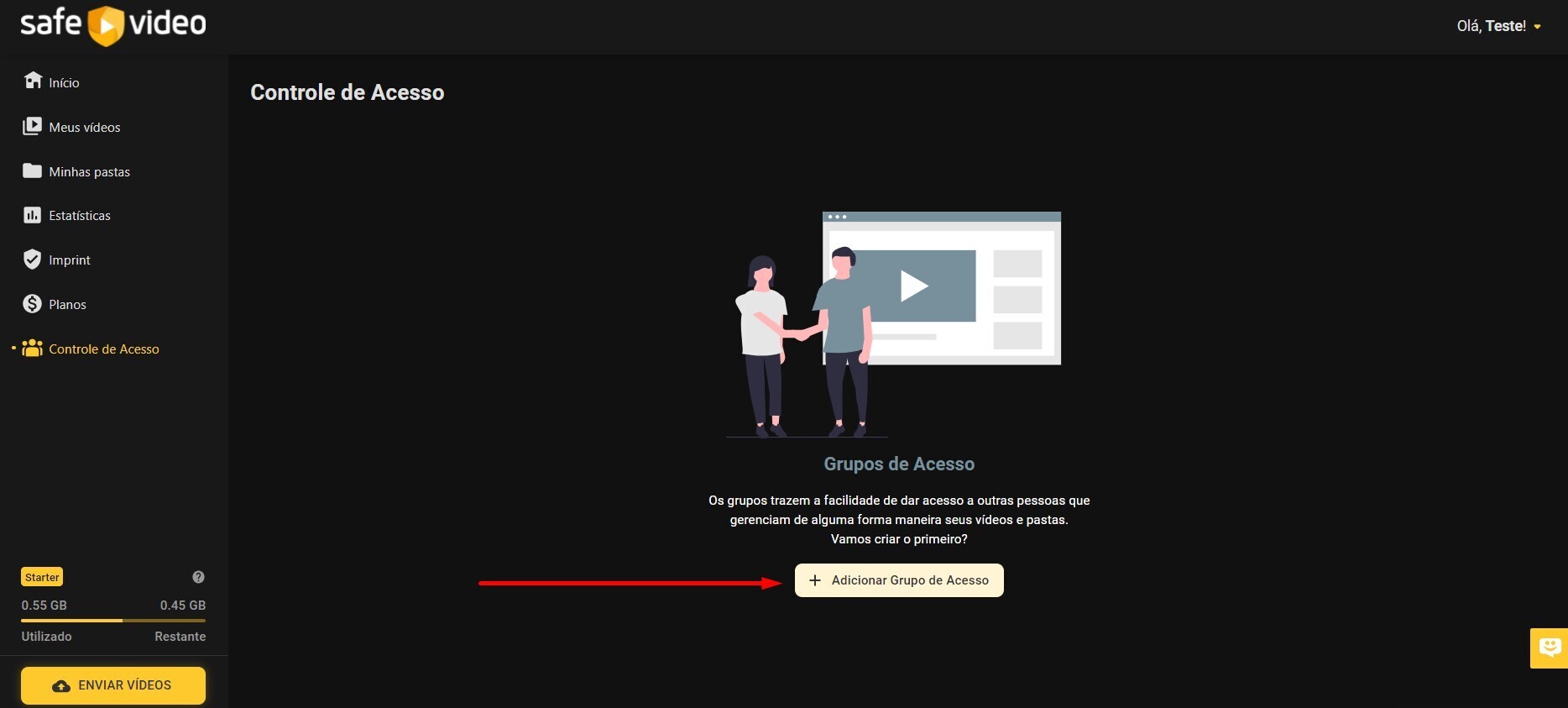The image size is (1568, 708).
Task: Click the safevideo logo
Action: tap(113, 24)
